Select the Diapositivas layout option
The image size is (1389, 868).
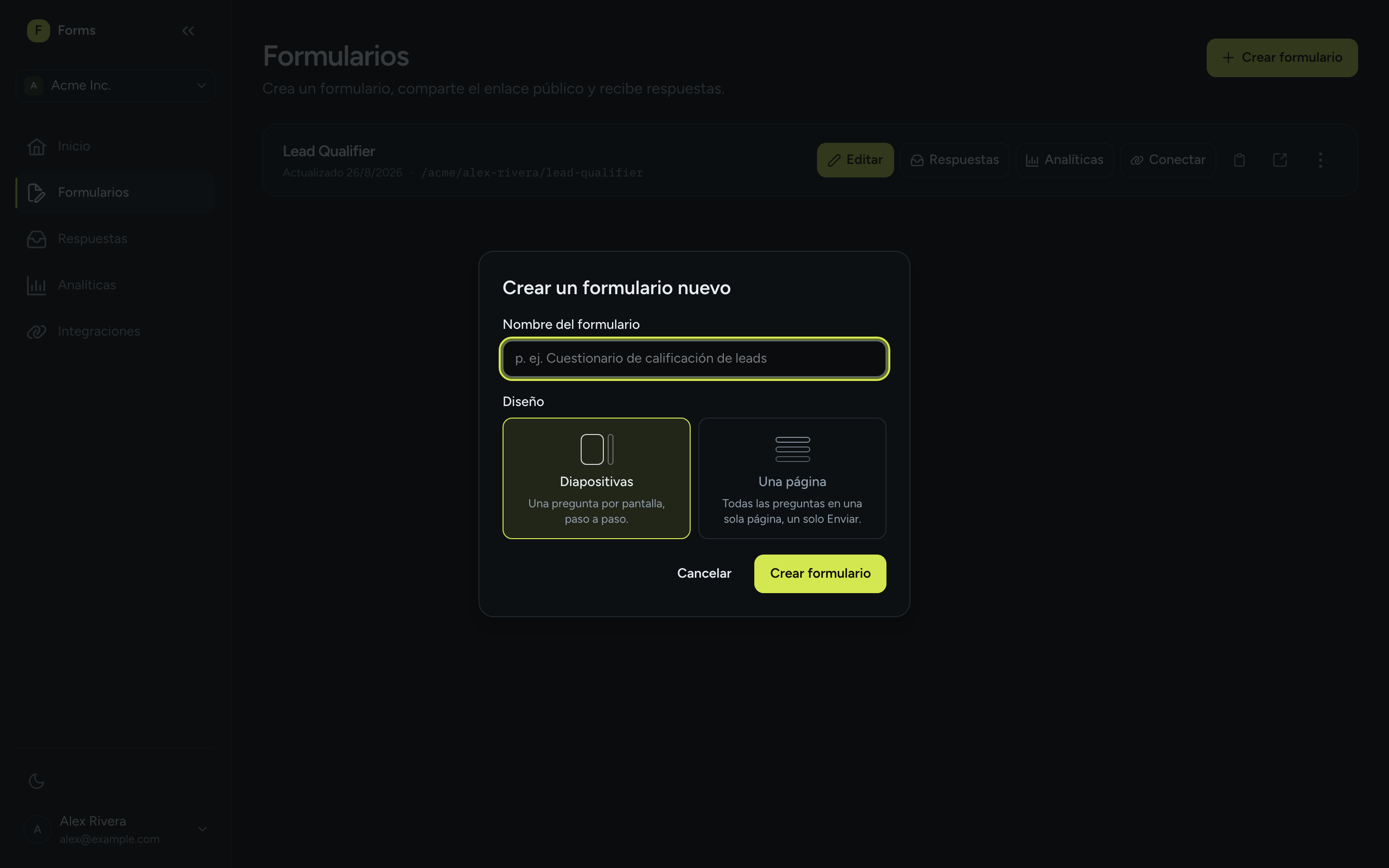[596, 478]
